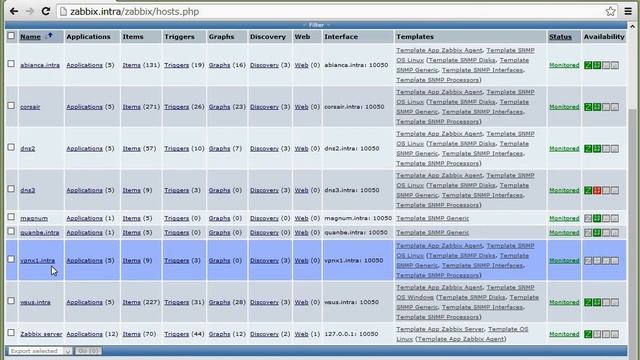Click the SNMP availability icon for dns2
This screenshot has height=360, width=640.
click(x=597, y=149)
